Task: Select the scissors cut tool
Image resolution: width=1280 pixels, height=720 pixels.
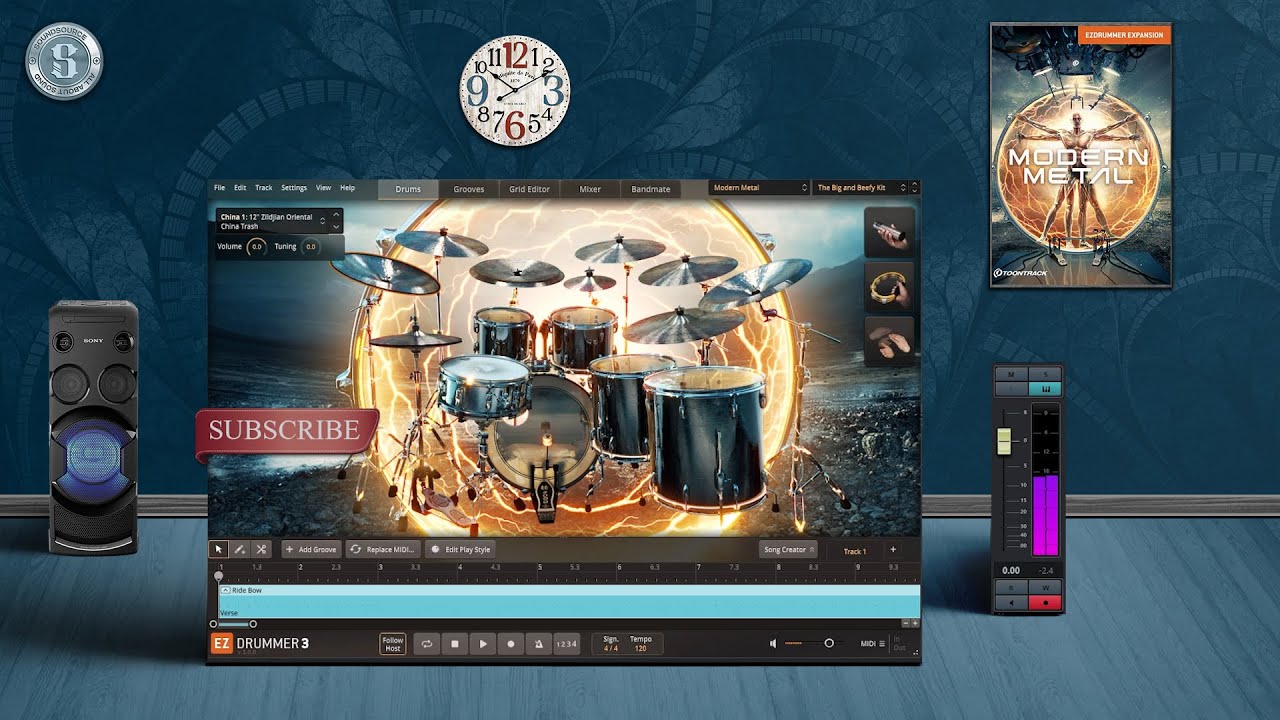Action: point(261,549)
